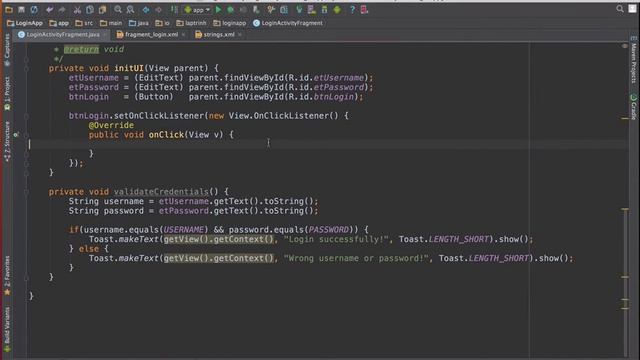Image resolution: width=640 pixels, height=360 pixels.
Task: Toggle the Gradle tool window
Action: tap(633, 107)
